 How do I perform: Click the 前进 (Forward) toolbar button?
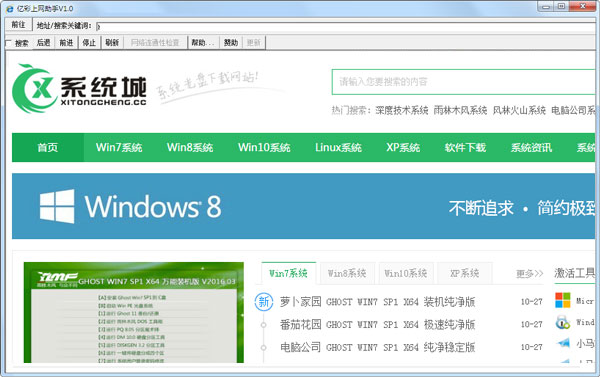[66, 43]
